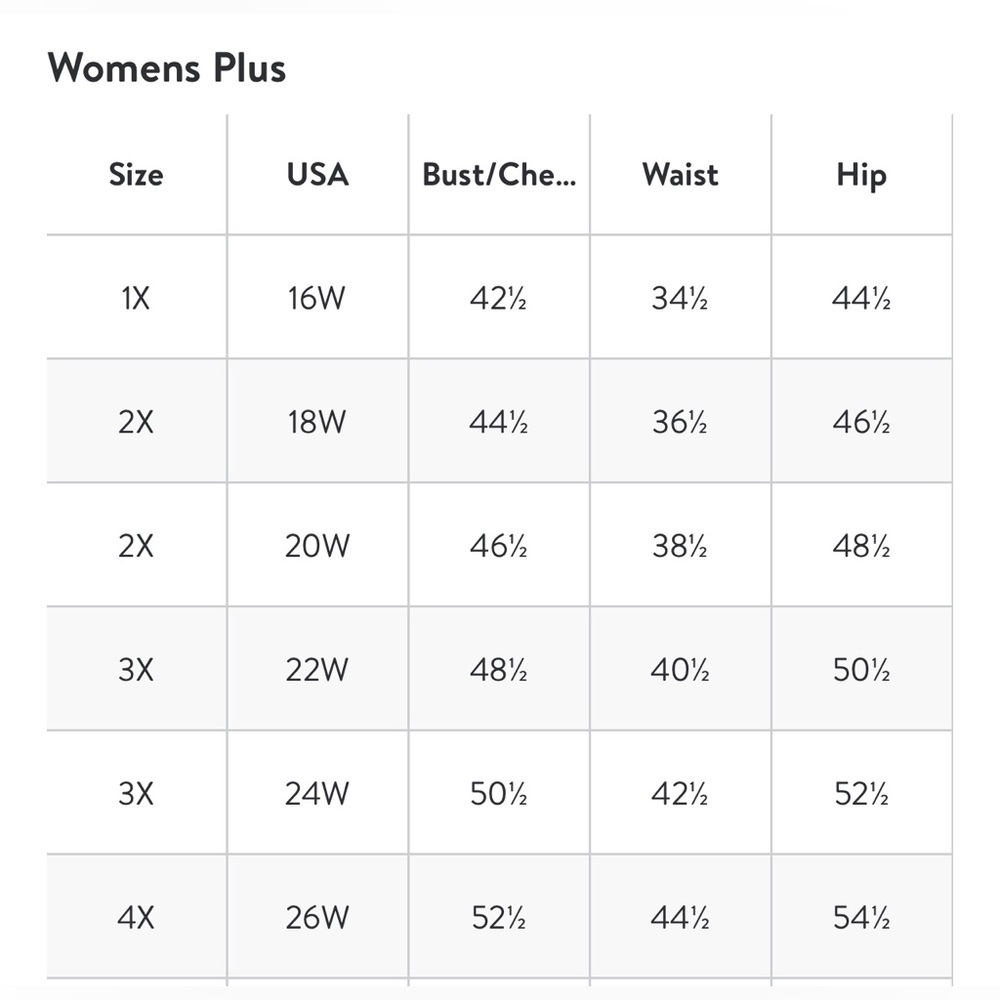Screen dimensions: 1000x1000
Task: Click the 40½ waist value
Action: (680, 670)
